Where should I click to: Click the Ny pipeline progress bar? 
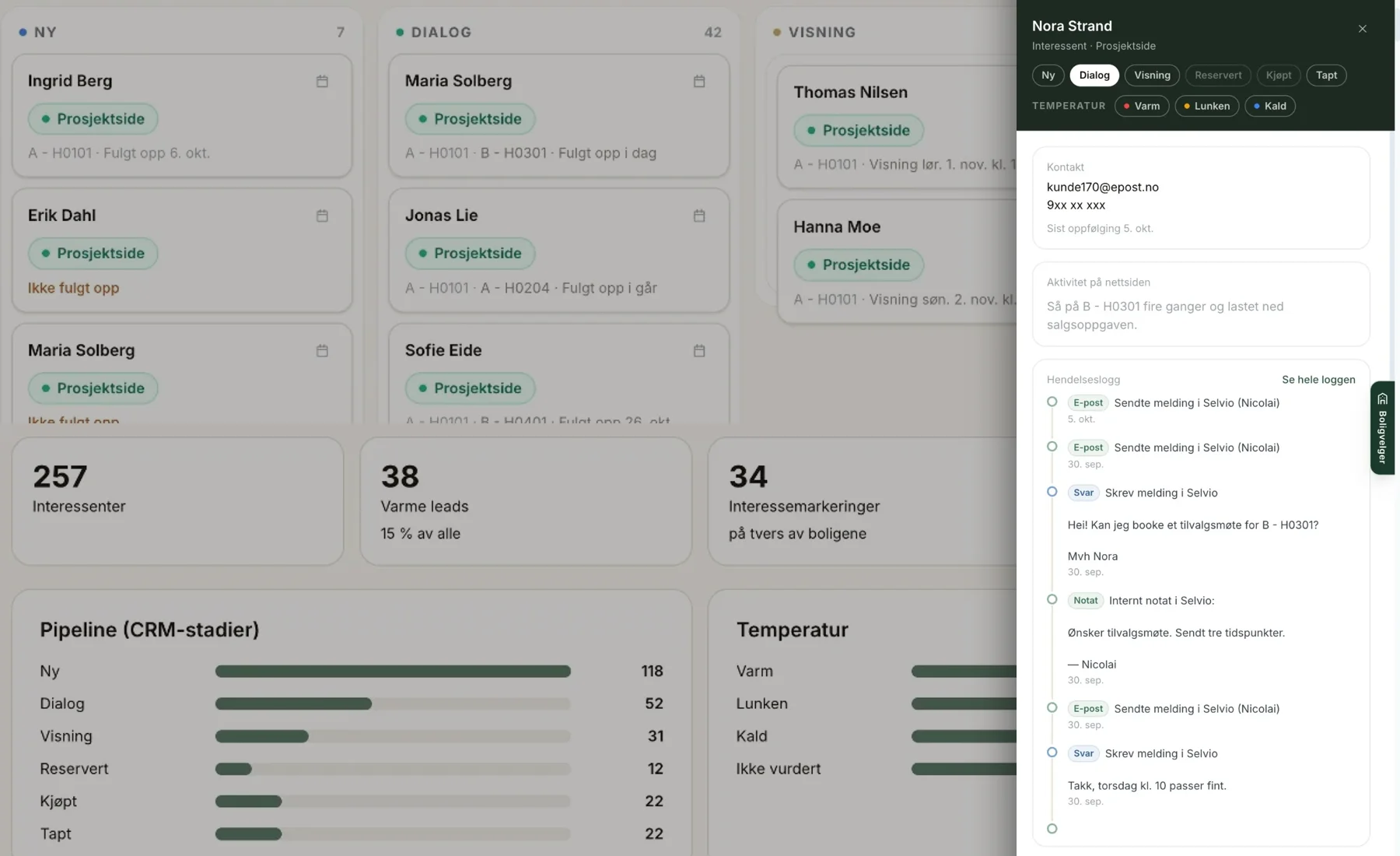click(393, 672)
